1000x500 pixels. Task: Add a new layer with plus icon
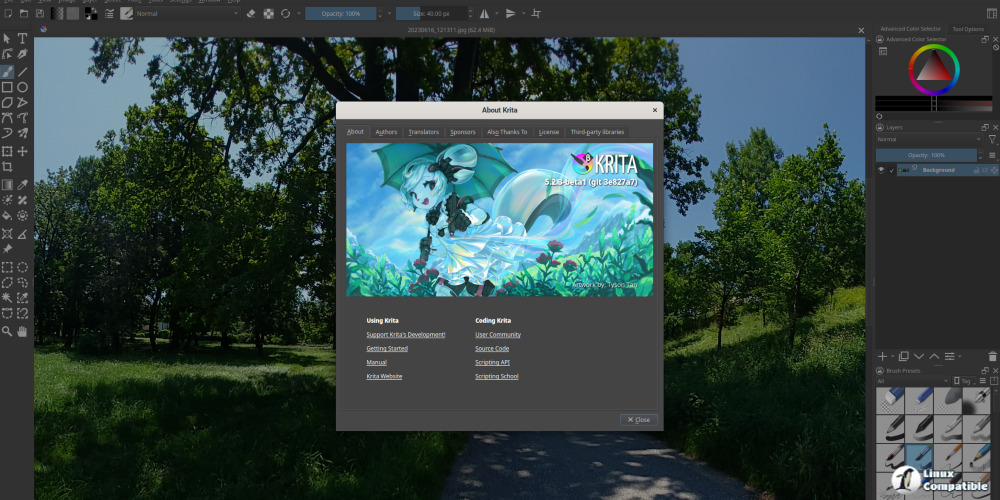[882, 356]
